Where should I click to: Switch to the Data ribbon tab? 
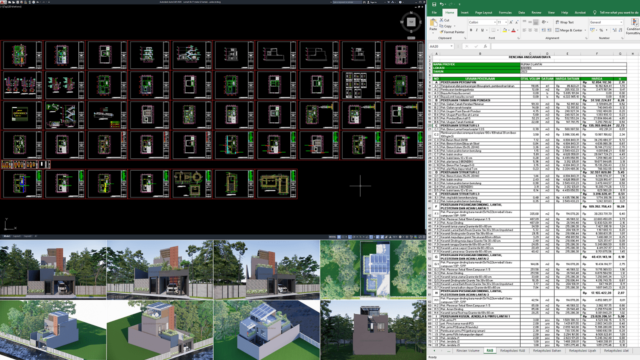(522, 13)
